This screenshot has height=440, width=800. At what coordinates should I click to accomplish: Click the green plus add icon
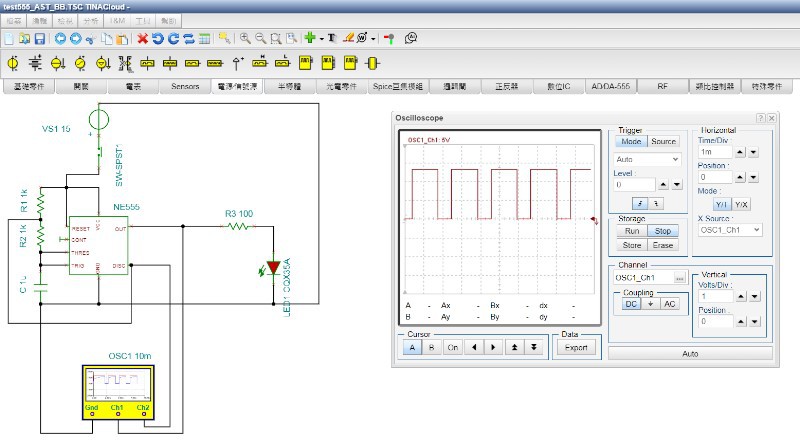pyautogui.click(x=309, y=38)
